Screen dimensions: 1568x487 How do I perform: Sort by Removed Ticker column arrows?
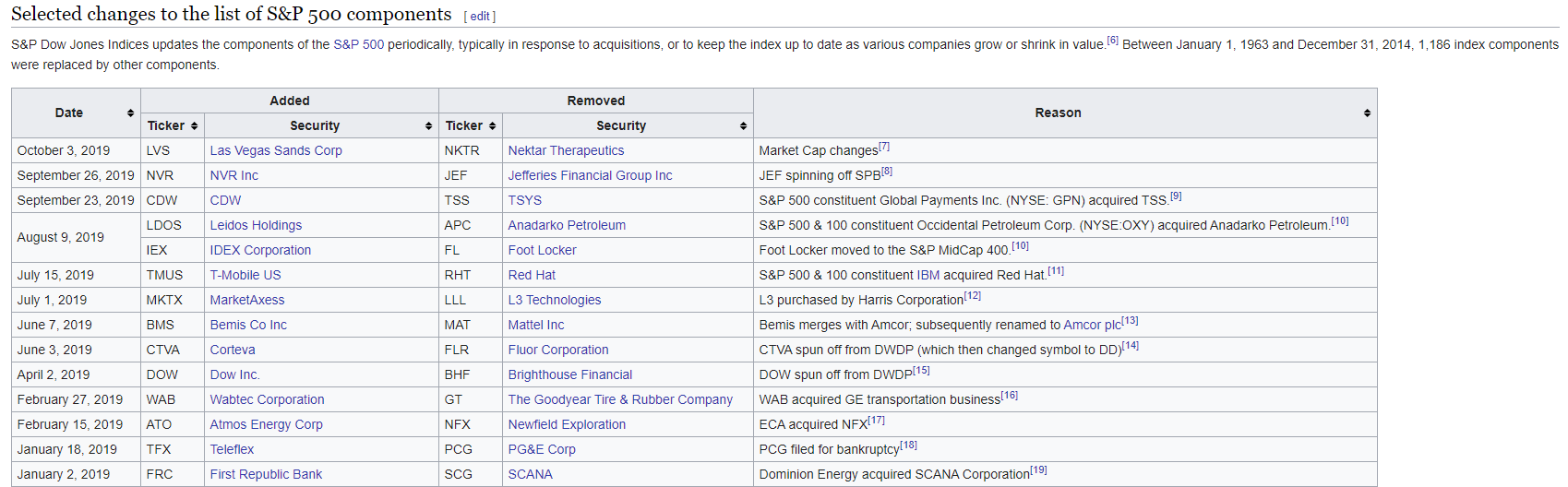click(493, 125)
